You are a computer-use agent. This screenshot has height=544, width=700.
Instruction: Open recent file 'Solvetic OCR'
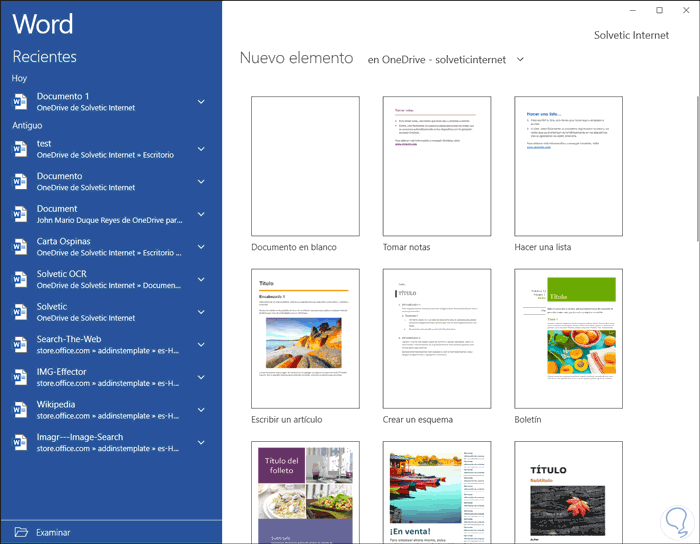tap(111, 279)
